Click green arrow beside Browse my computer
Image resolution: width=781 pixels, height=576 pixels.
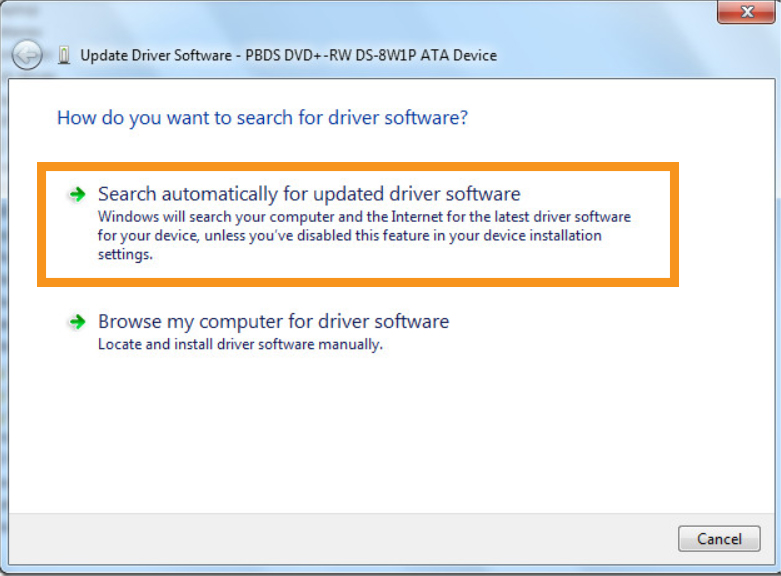click(77, 322)
